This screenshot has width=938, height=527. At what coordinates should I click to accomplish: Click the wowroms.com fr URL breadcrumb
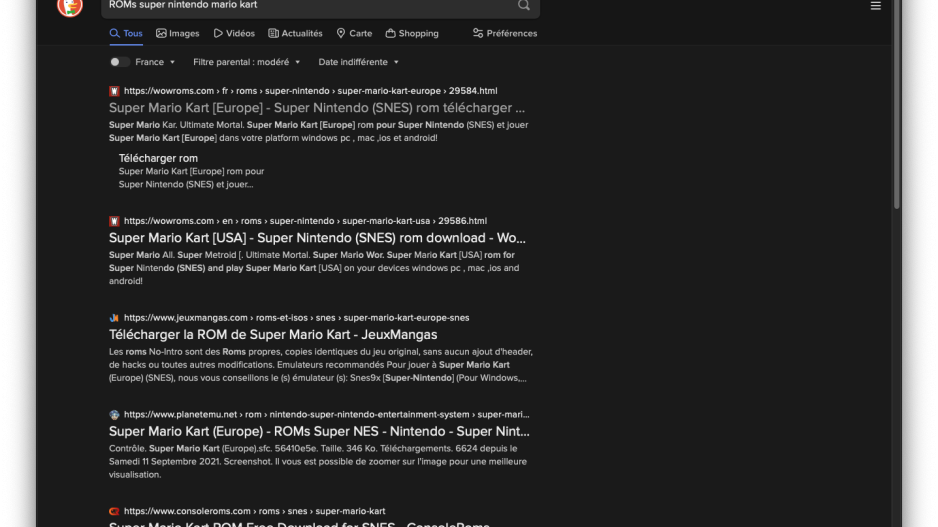coord(310,91)
